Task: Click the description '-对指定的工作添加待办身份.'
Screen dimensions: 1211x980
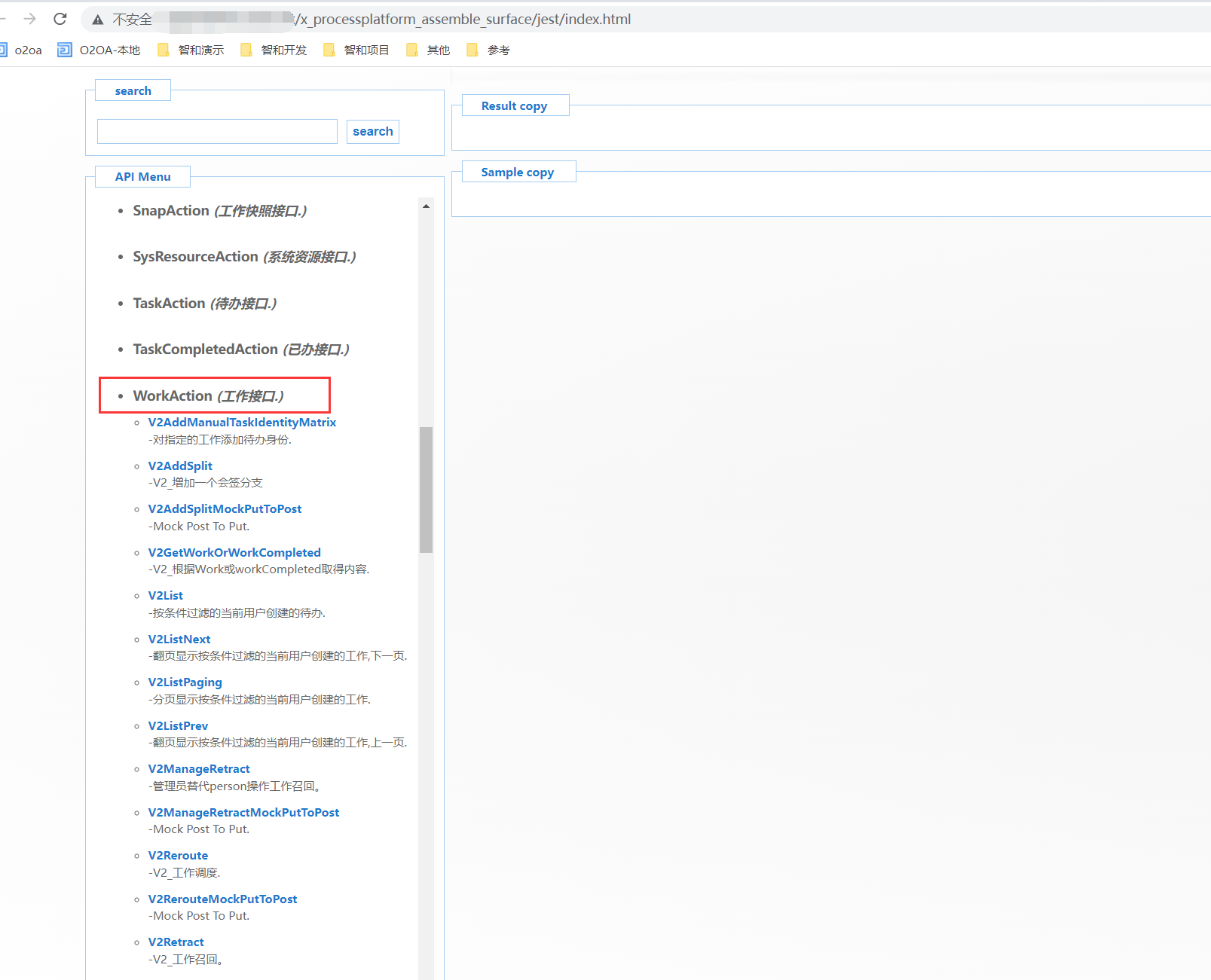Action: coord(220,440)
